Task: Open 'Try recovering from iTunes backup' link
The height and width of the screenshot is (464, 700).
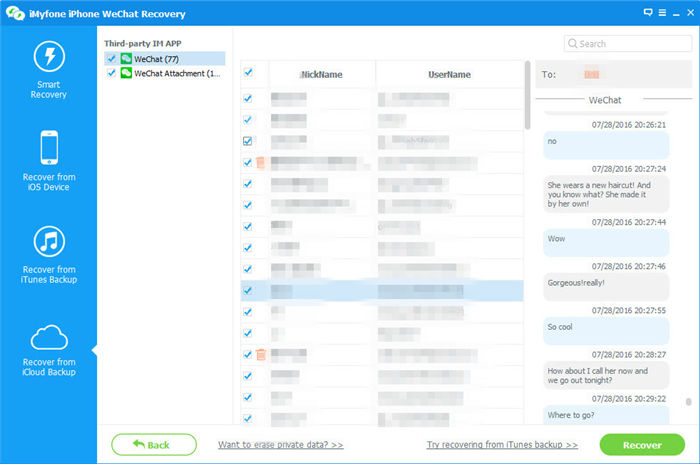Action: 502,445
